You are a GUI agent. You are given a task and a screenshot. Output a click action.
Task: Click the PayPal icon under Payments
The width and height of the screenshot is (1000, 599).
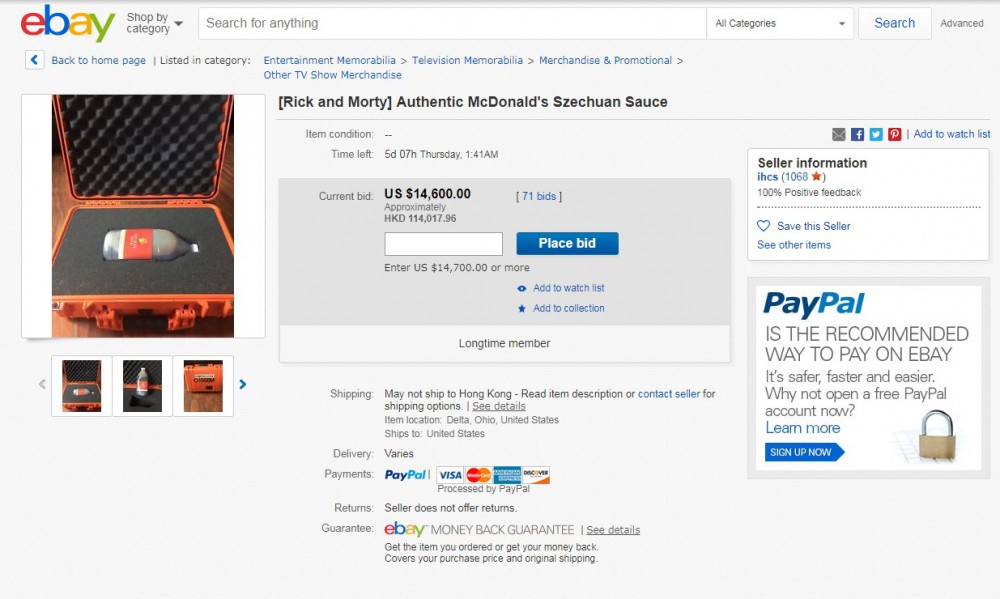click(x=405, y=474)
